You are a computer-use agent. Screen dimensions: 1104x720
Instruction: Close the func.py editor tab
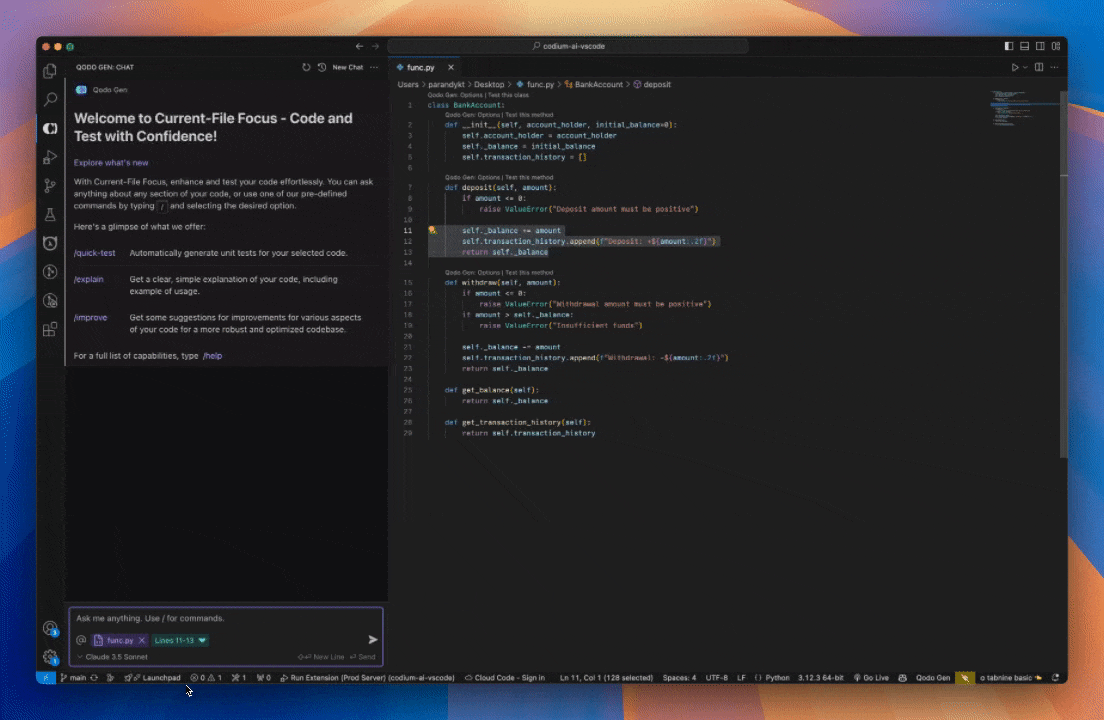(451, 68)
